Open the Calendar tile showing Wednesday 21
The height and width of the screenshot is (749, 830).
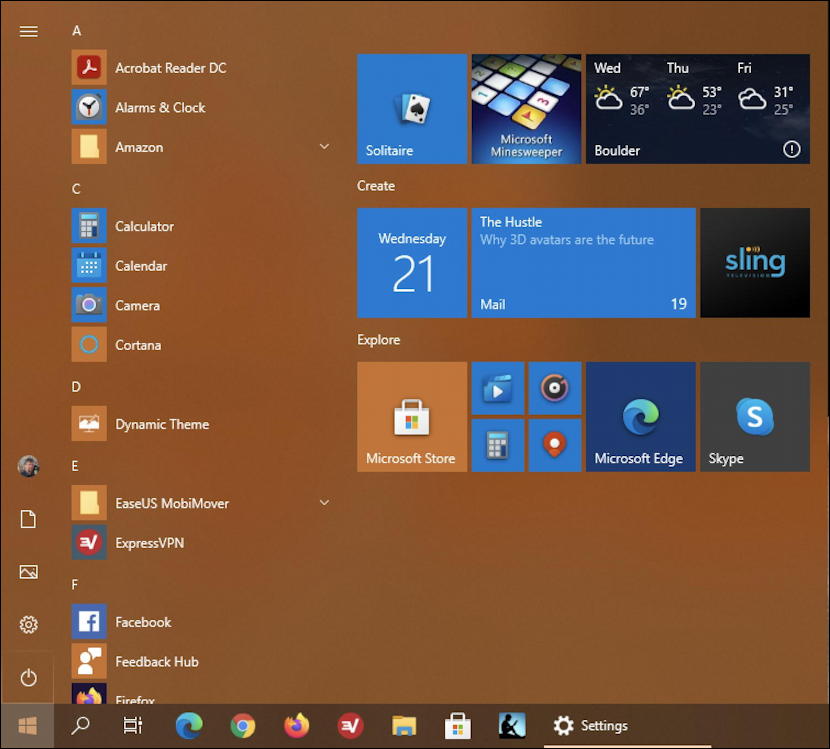[x=411, y=262]
